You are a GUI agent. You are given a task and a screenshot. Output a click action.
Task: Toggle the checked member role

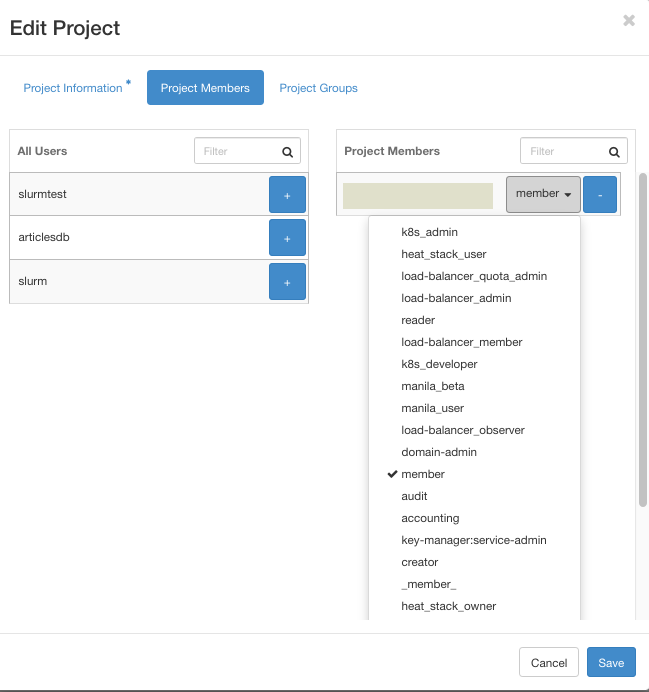click(x=423, y=474)
